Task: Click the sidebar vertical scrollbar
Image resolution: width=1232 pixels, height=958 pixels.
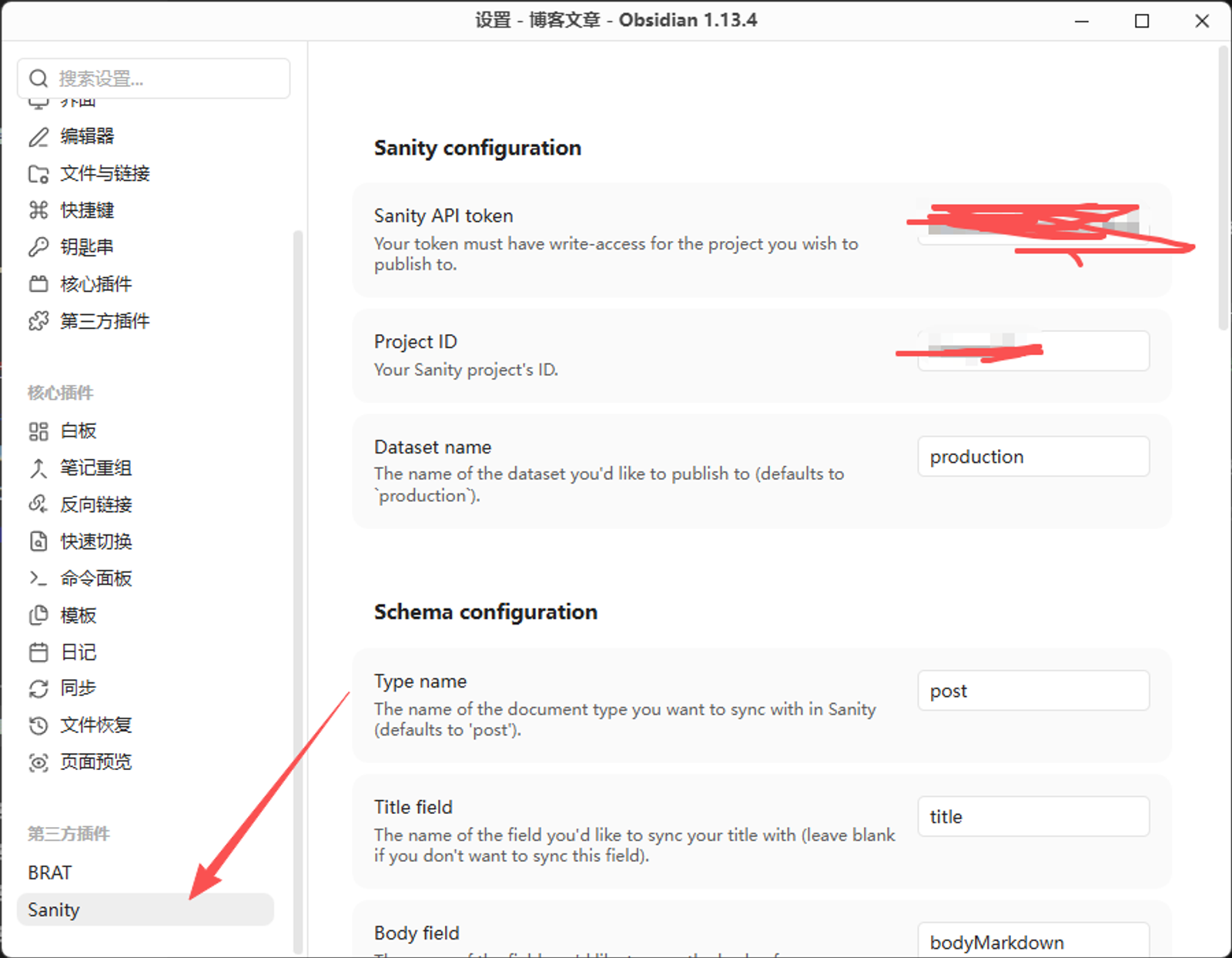Action: (x=298, y=591)
